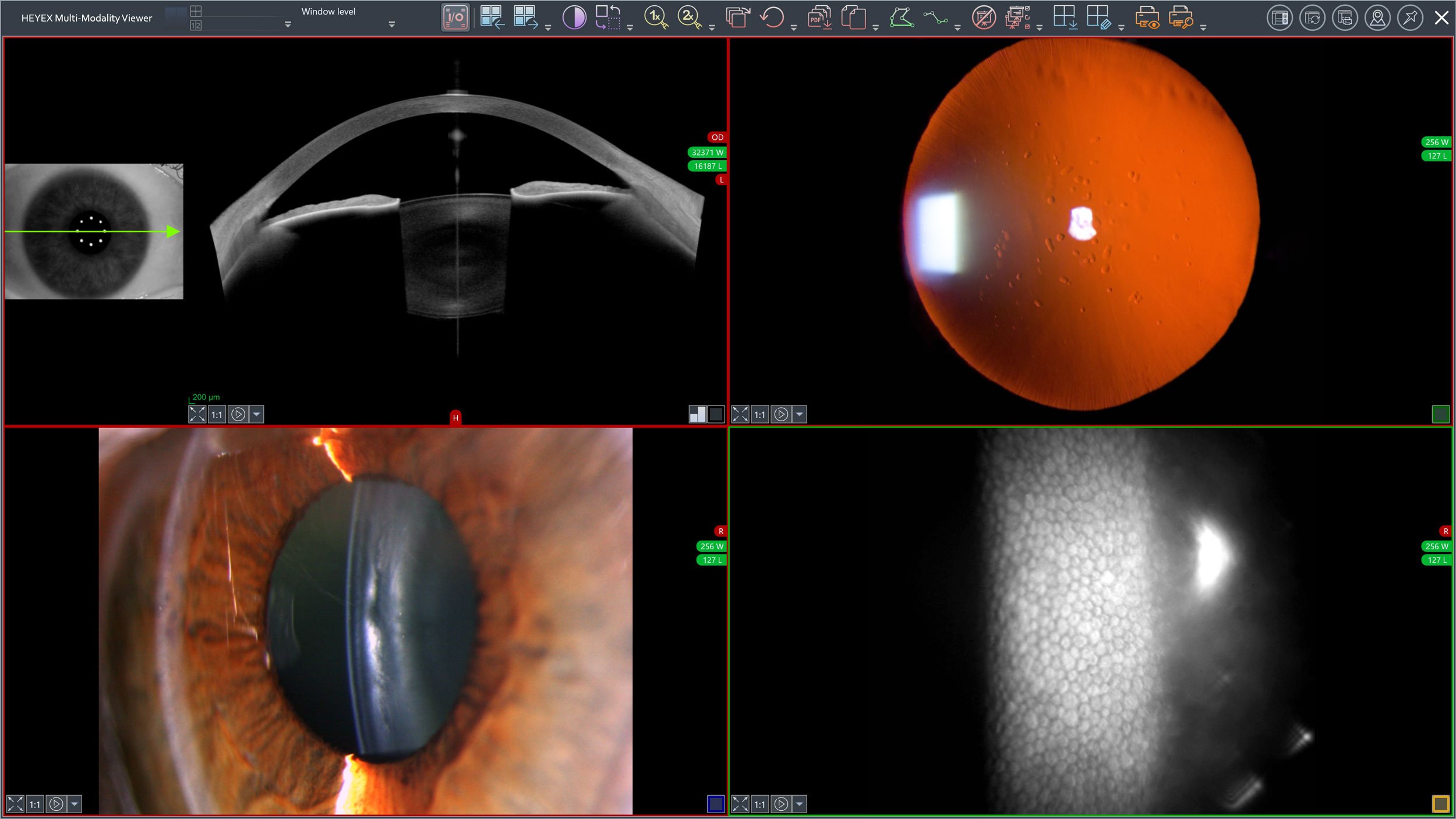Toggle the image info overlay button
The height and width of the screenshot is (819, 1456).
click(455, 17)
